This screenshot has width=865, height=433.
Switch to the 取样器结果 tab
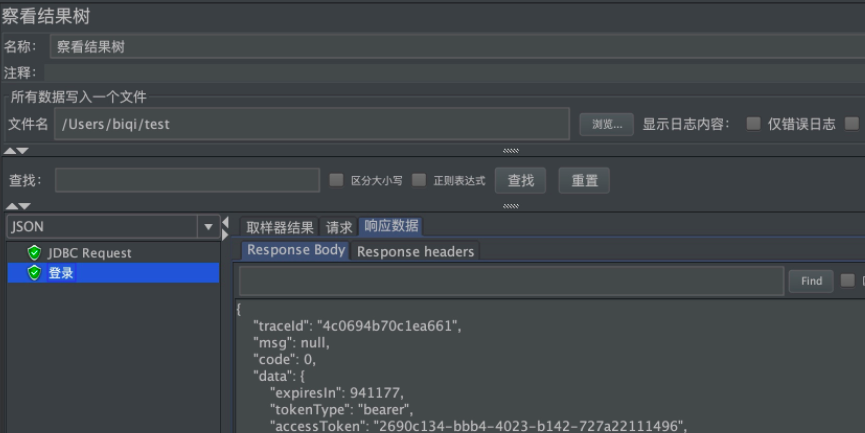pos(280,227)
